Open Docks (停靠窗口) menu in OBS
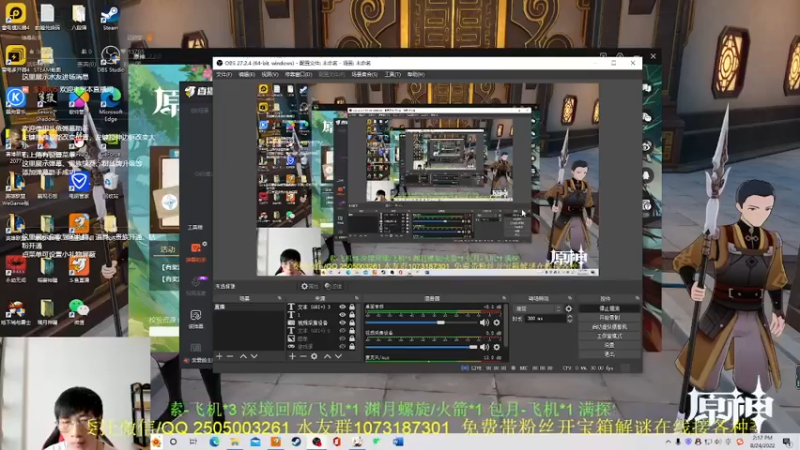The height and width of the screenshot is (450, 800). [x=298, y=74]
